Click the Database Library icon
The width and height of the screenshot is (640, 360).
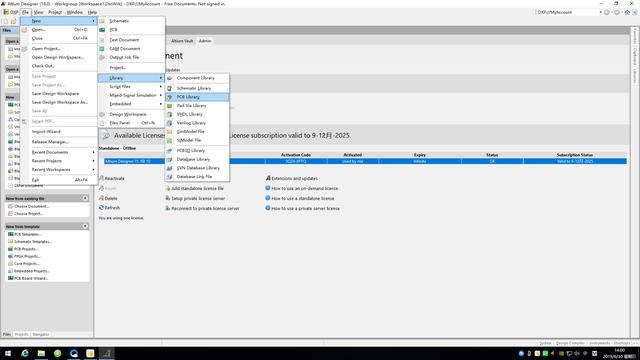pos(169,159)
